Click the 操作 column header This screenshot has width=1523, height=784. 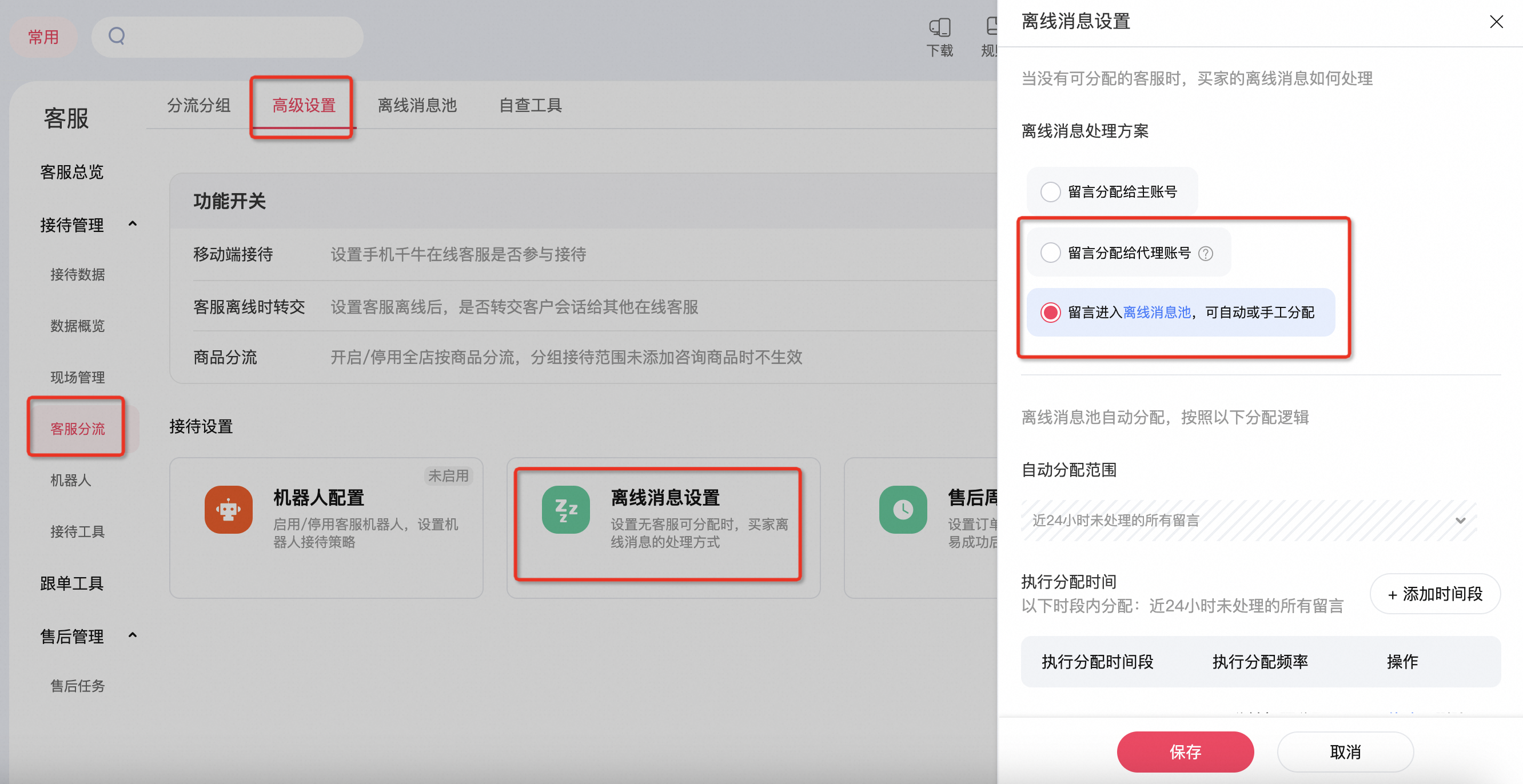1402,662
